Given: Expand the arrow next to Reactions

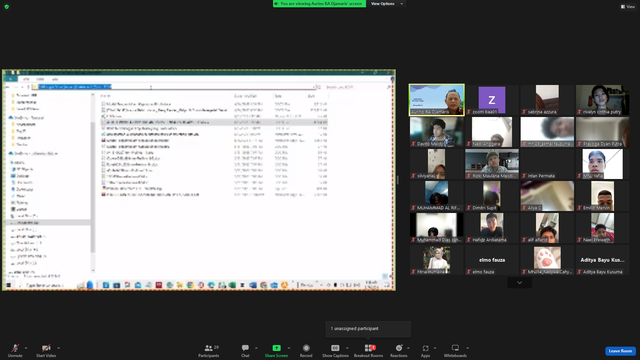Looking at the screenshot, I should click(x=409, y=348).
